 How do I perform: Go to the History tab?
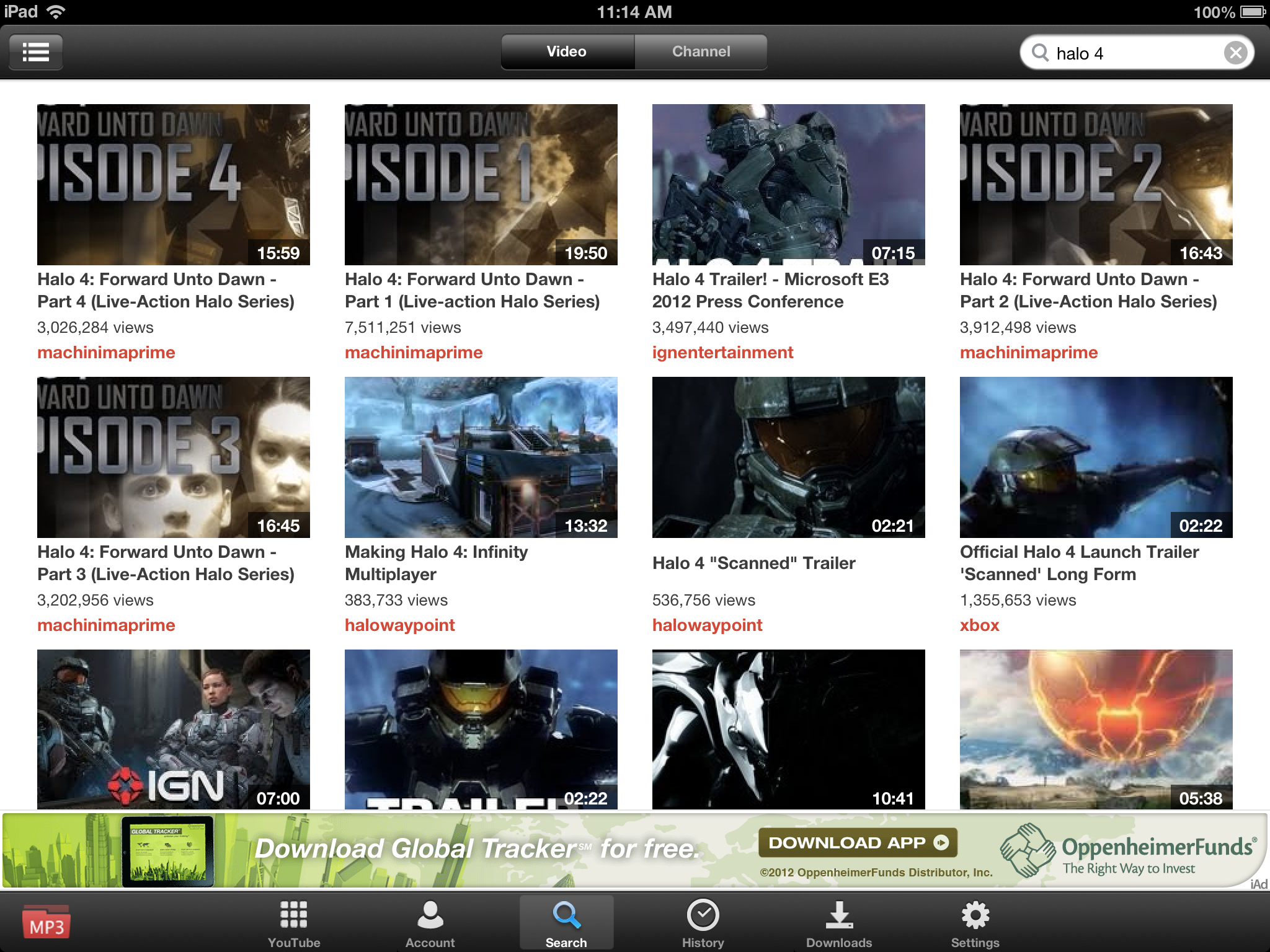pyautogui.click(x=703, y=923)
